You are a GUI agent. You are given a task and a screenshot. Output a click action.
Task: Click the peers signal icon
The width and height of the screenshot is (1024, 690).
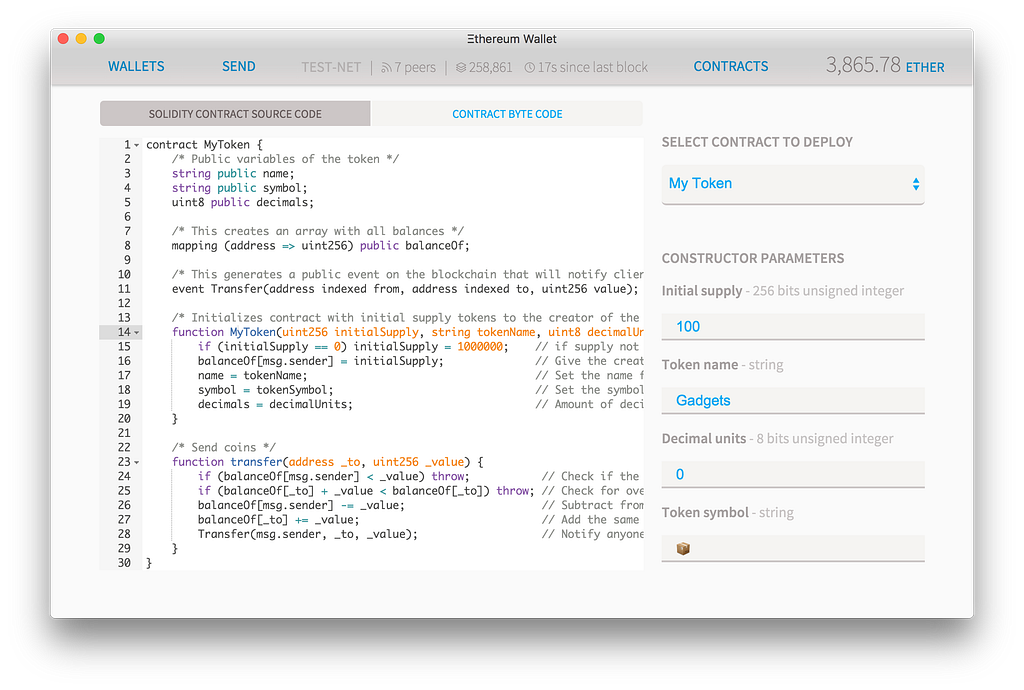tap(387, 67)
